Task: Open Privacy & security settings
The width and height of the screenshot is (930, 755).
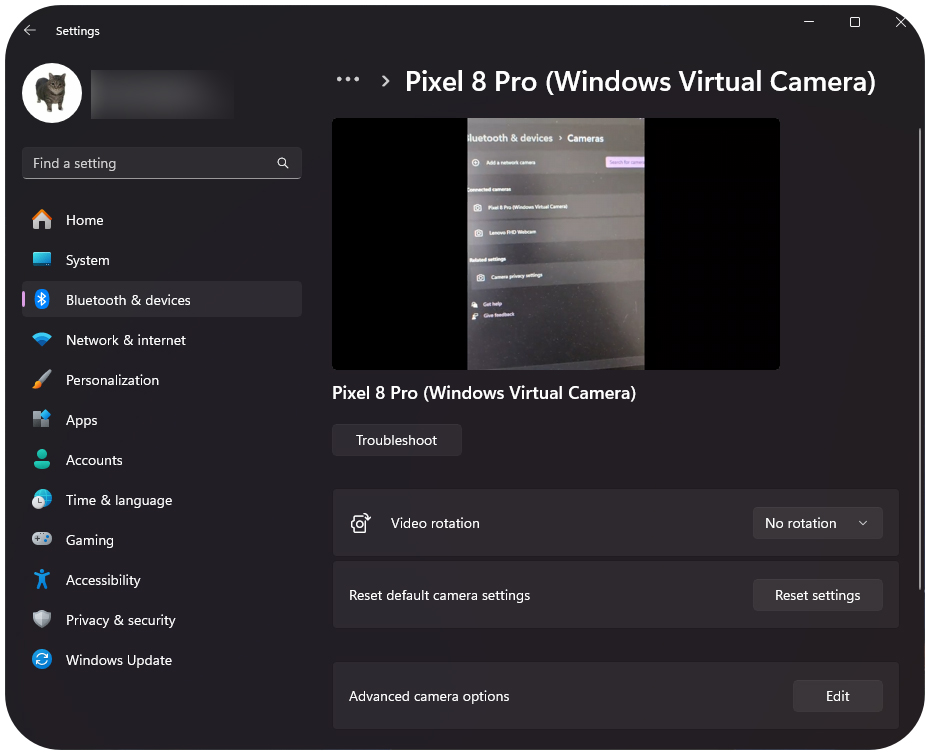Action: click(x=162, y=620)
